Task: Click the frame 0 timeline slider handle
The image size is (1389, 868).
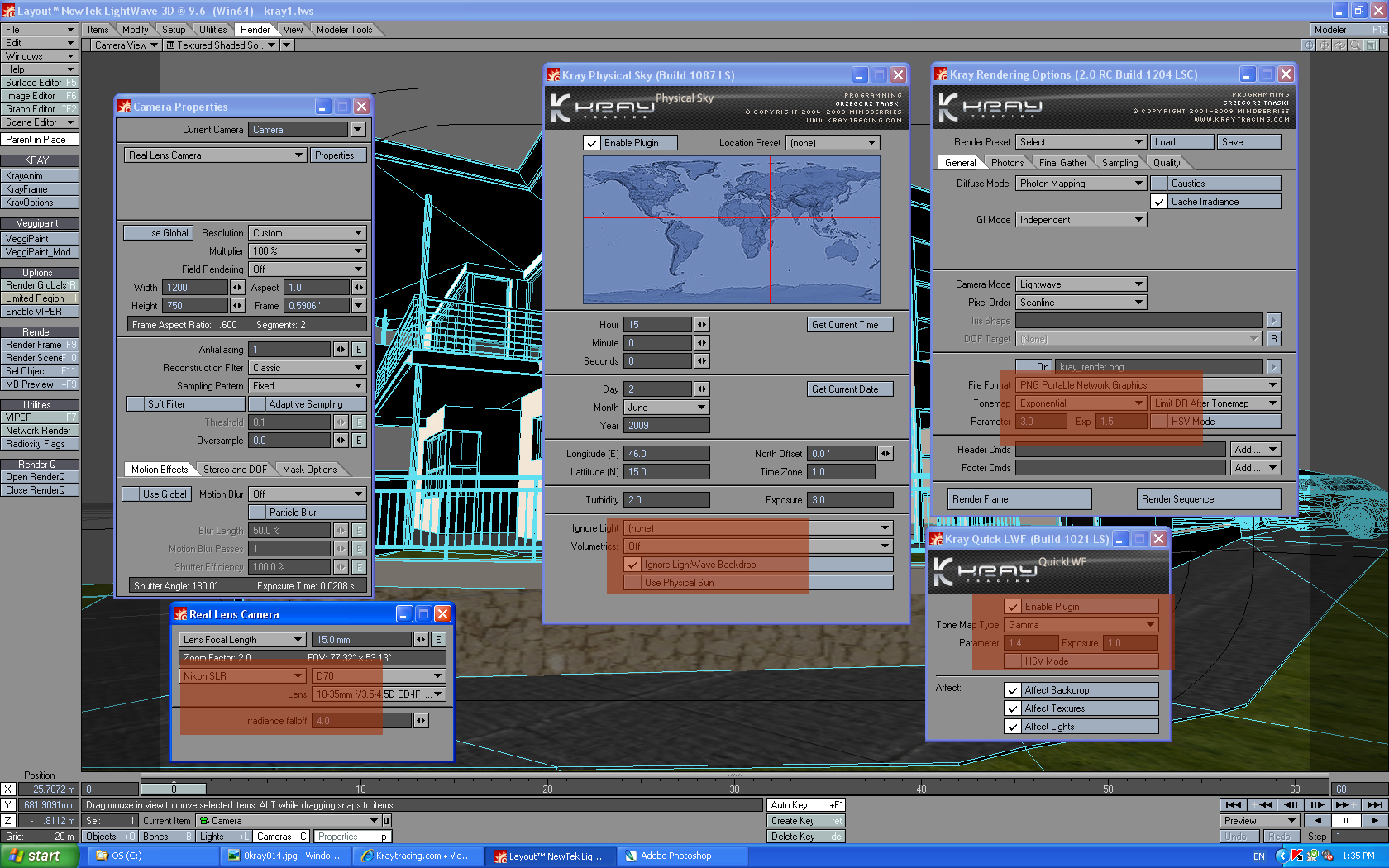Action: [x=174, y=789]
